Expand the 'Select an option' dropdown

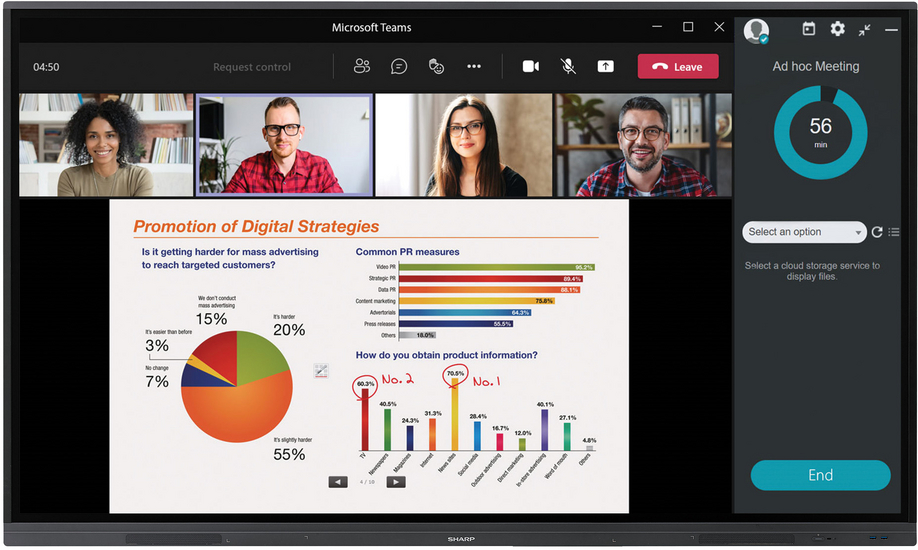[x=804, y=232]
